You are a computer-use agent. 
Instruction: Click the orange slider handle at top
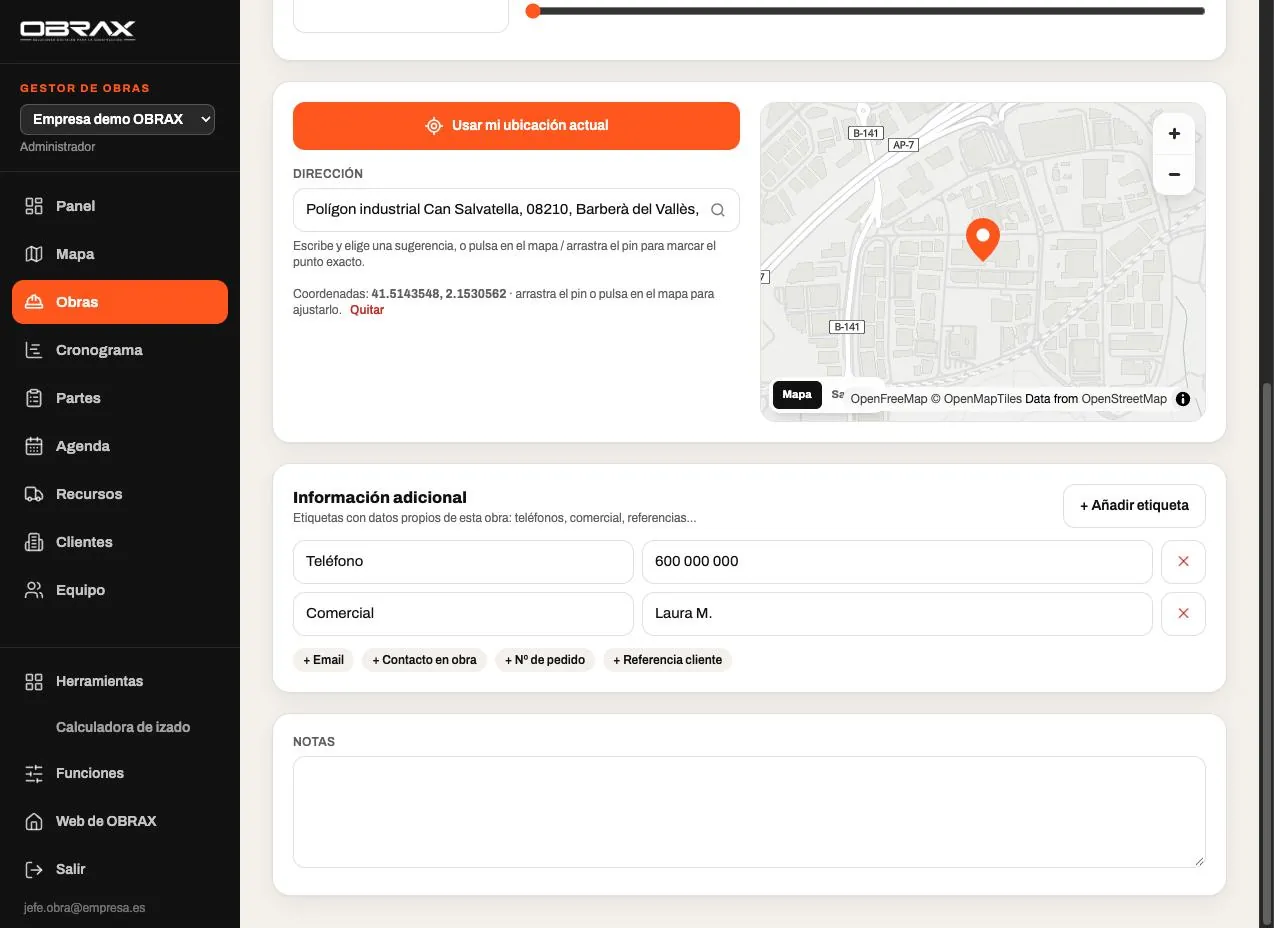533,11
